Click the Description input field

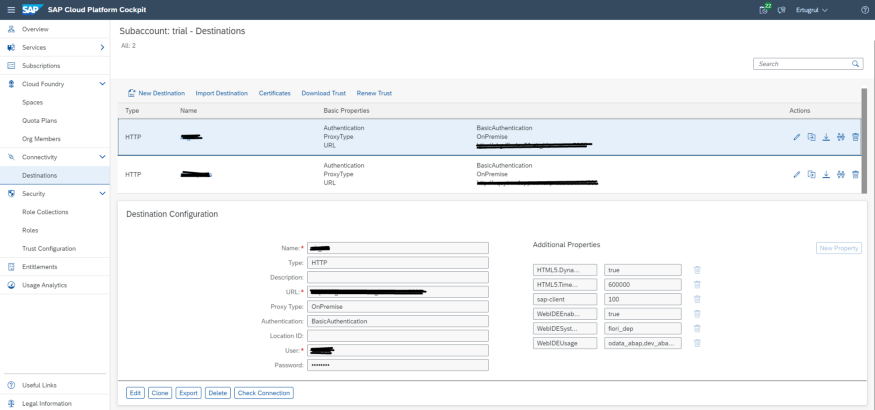[398, 277]
